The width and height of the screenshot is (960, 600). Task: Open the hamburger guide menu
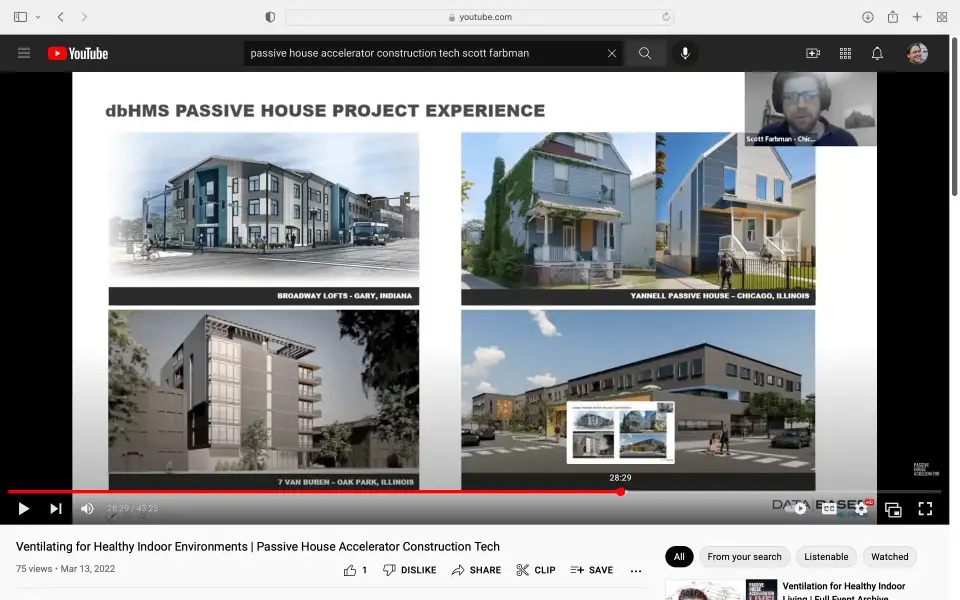[24, 53]
